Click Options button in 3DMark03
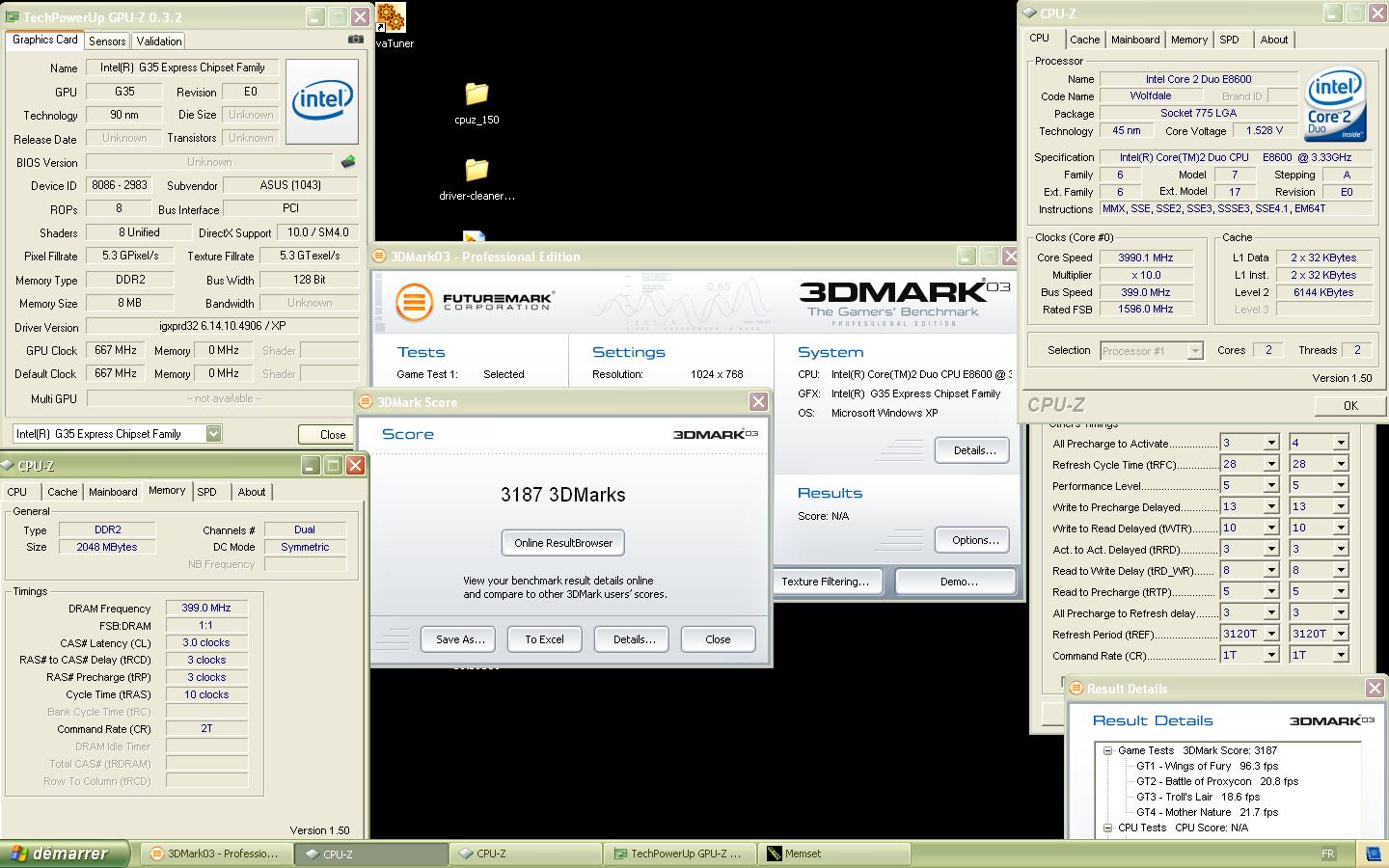Viewport: 1389px width, 868px height. pyautogui.click(x=974, y=540)
